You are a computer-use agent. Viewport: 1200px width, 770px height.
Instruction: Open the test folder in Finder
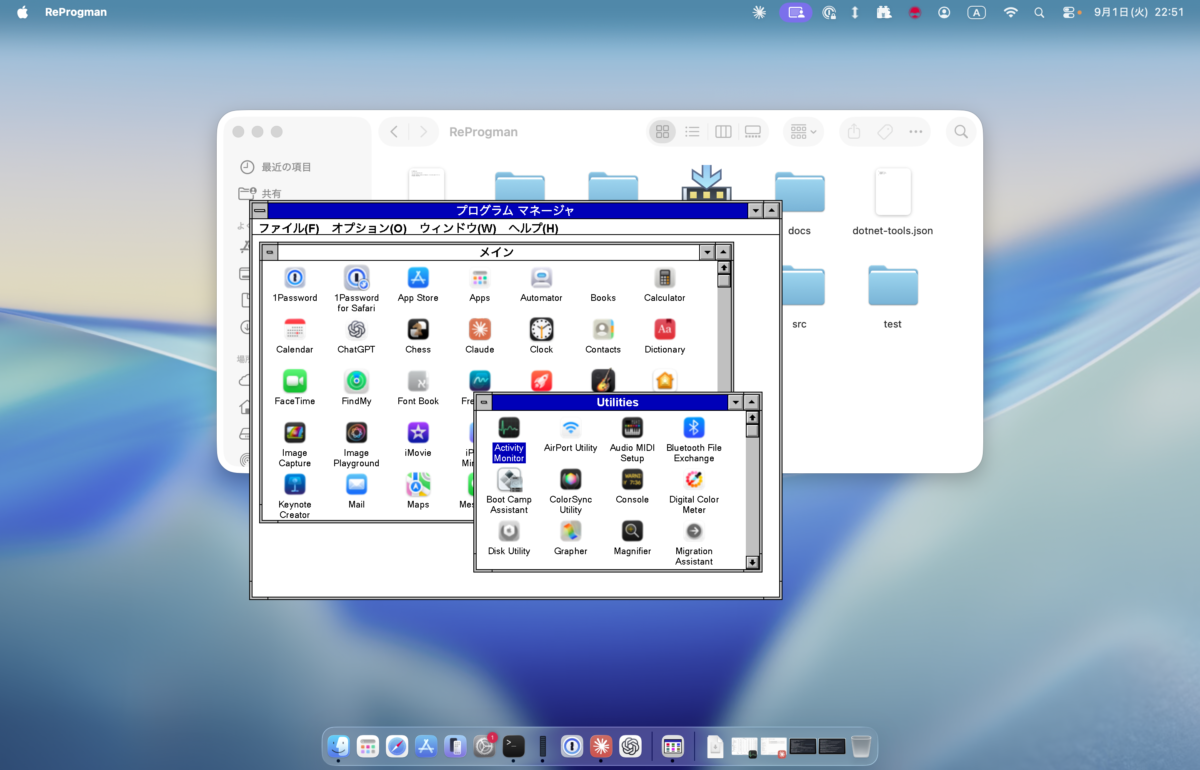click(x=893, y=286)
